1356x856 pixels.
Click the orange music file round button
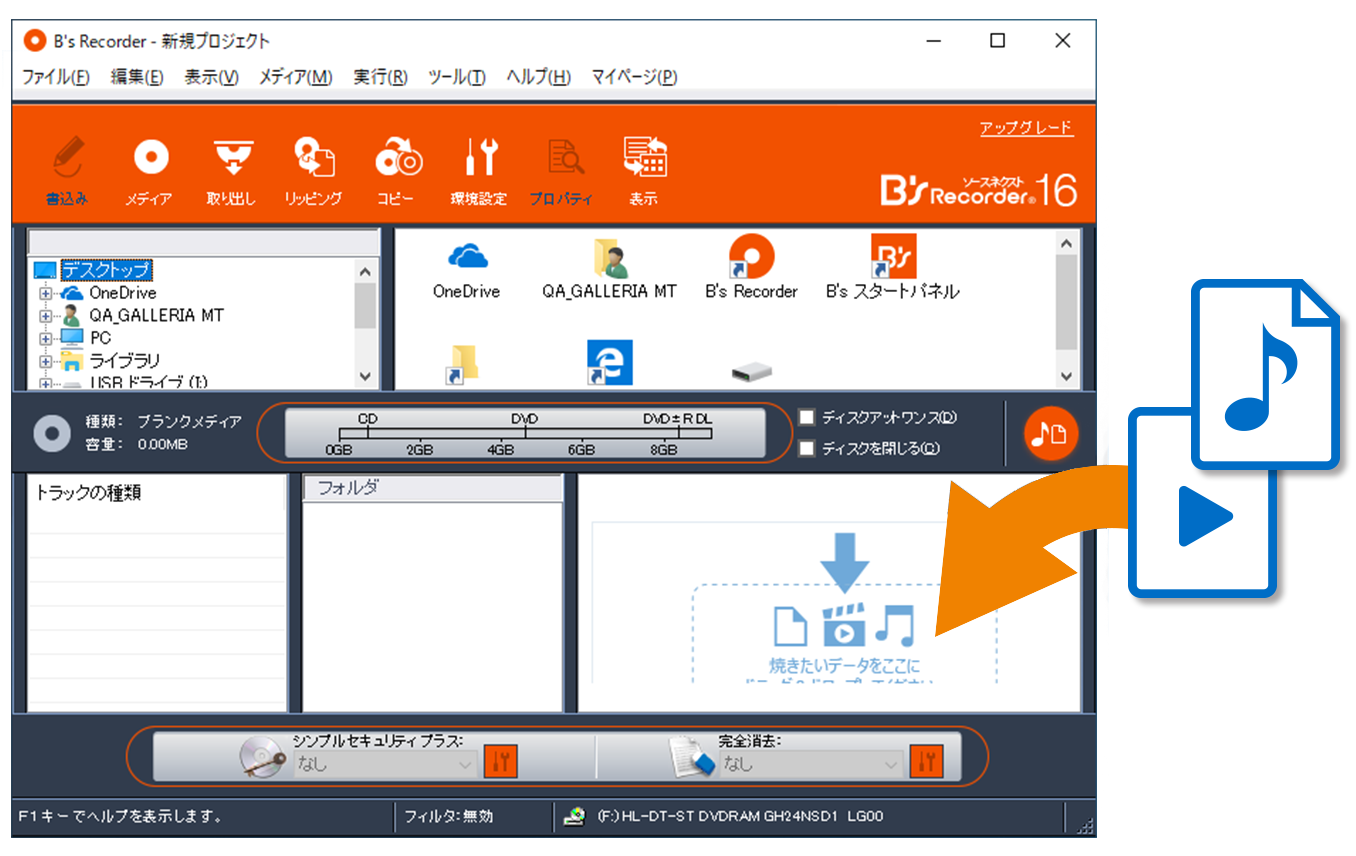click(x=1050, y=433)
